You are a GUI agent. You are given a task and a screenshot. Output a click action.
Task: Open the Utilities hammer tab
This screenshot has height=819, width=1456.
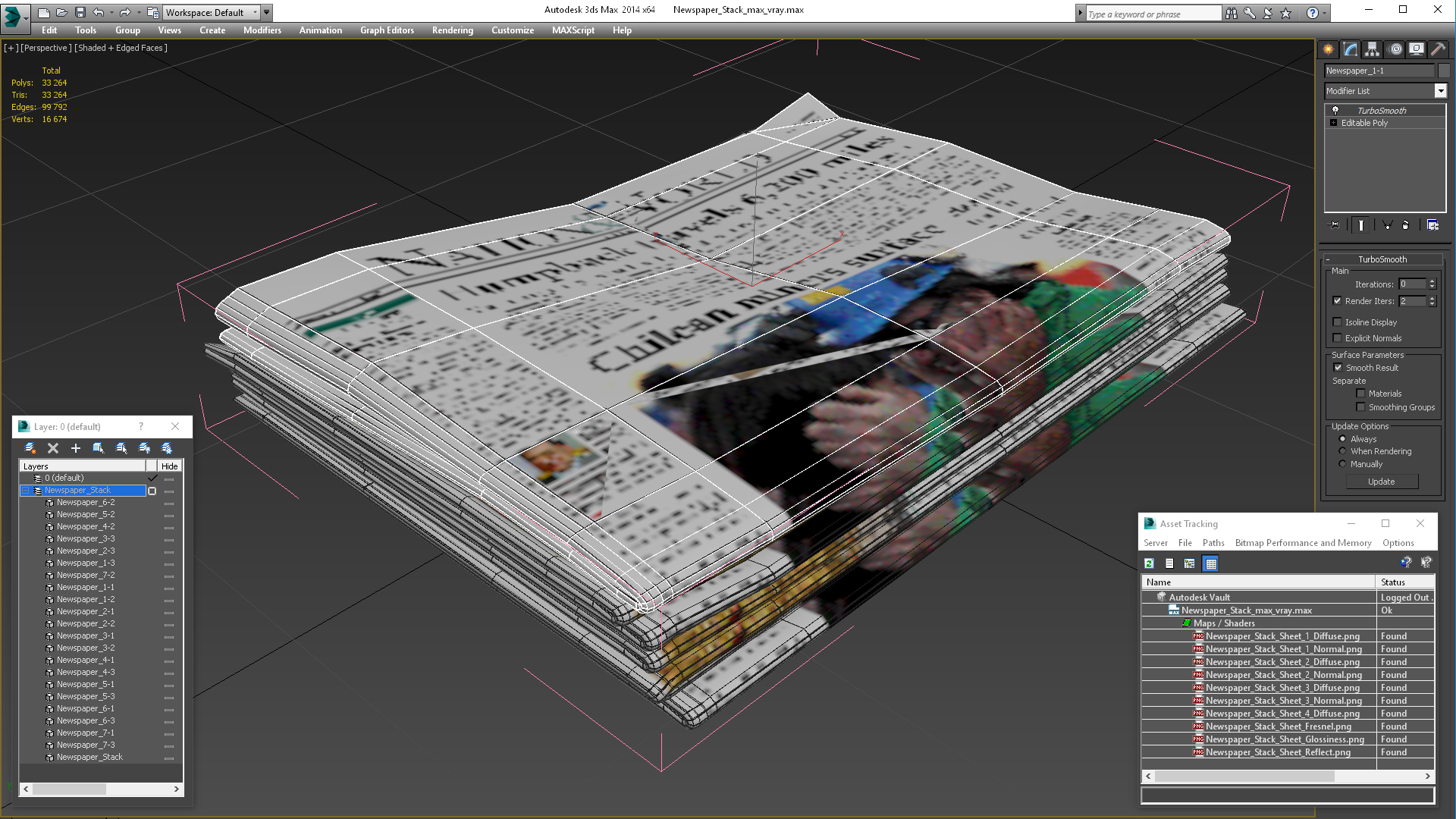(1438, 49)
